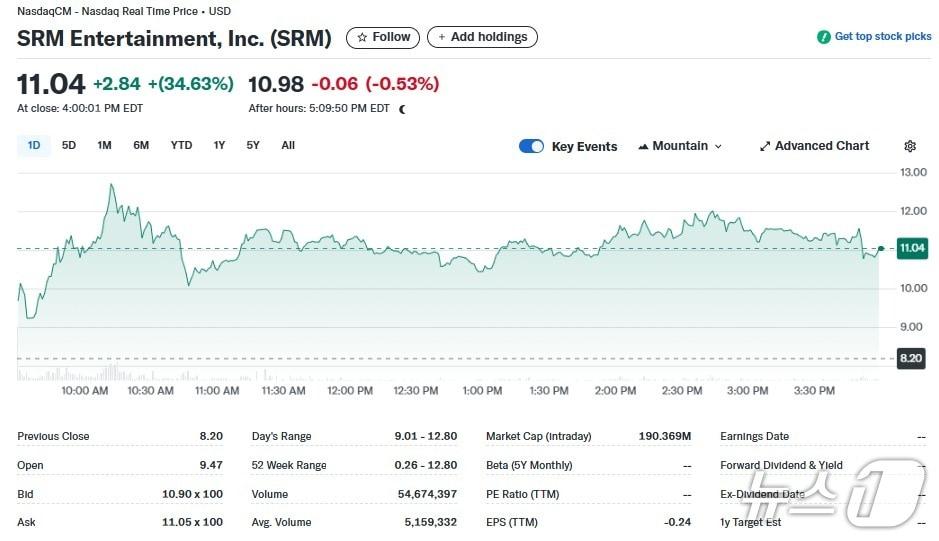View the 5Y chart range

tap(253, 145)
